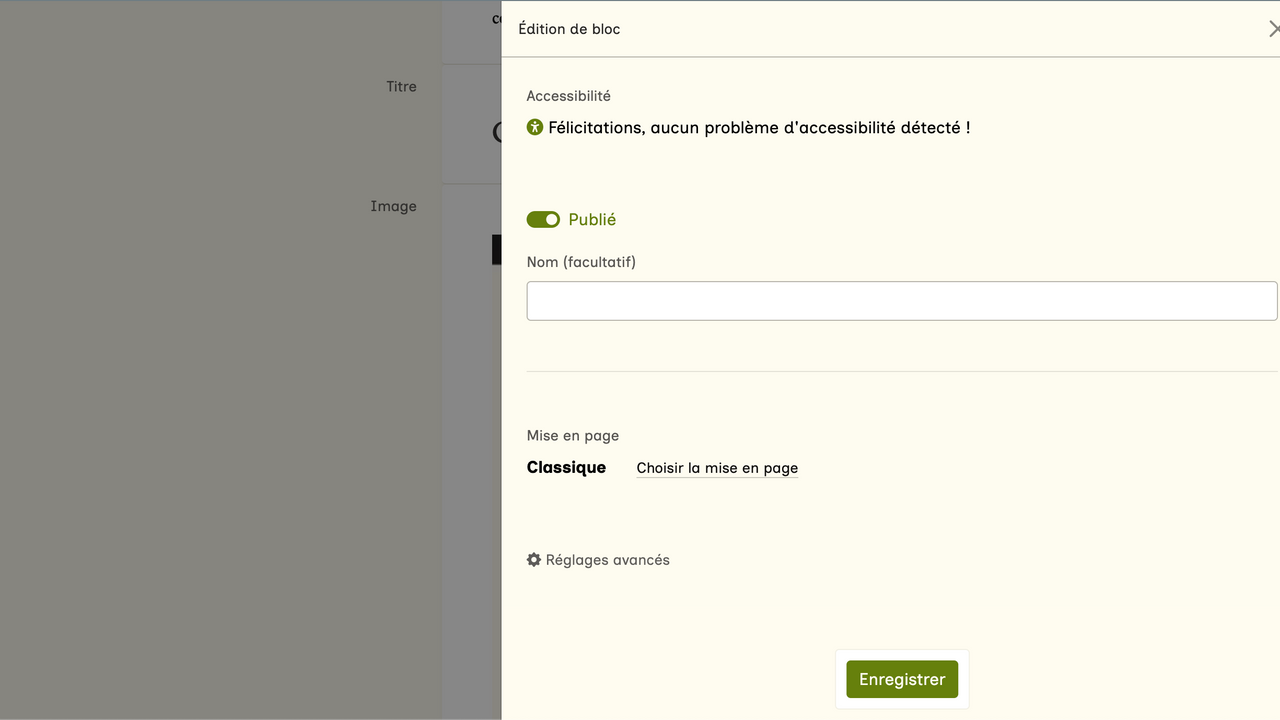Click the Accessibilité section heading
The image size is (1280, 720).
[568, 96]
